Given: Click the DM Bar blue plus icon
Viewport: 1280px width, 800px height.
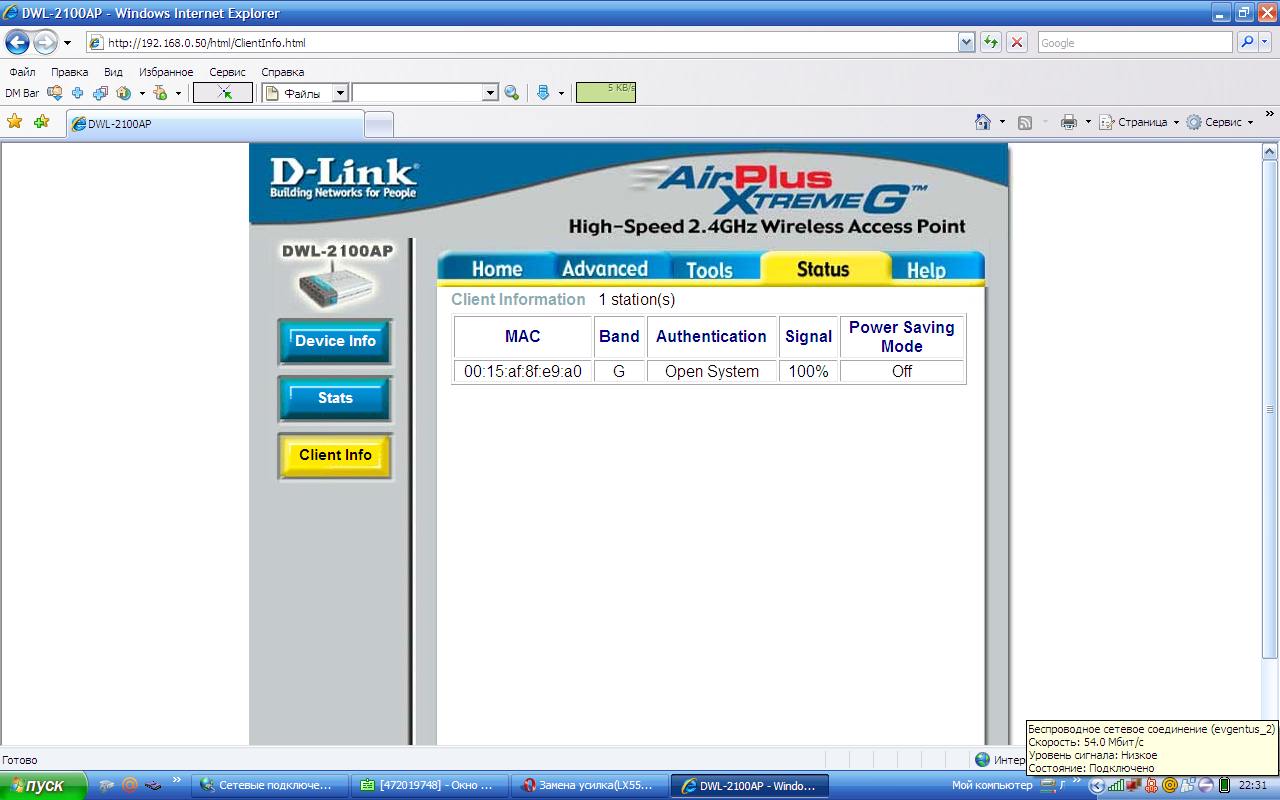Looking at the screenshot, I should pos(77,93).
